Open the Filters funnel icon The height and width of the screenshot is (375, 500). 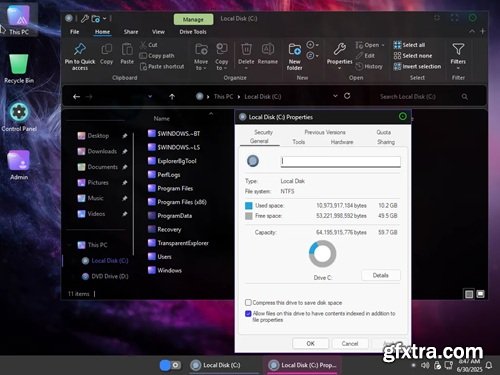458,49
